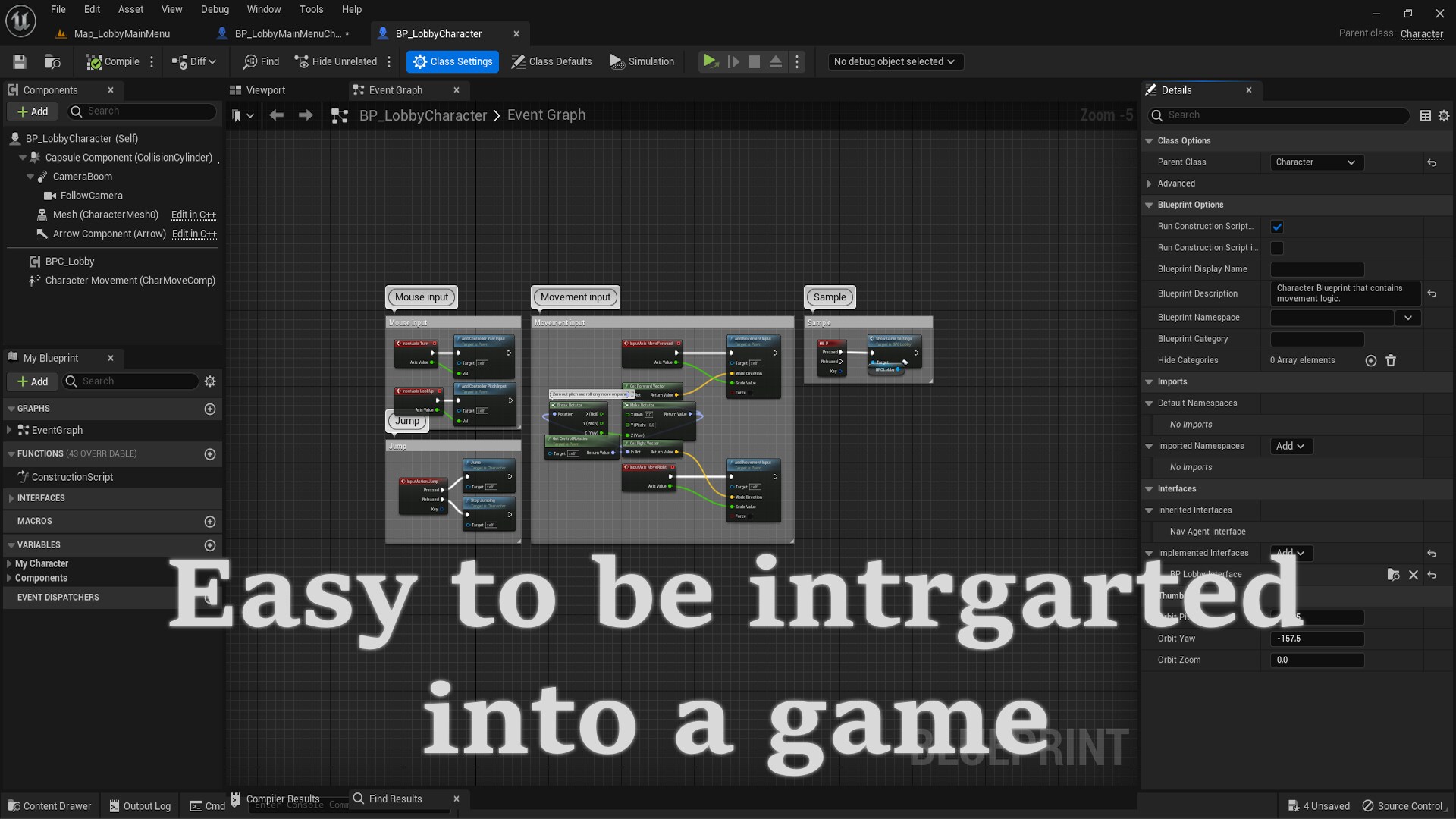This screenshot has height=819, width=1456.
Task: Toggle Hide Unrelated nodes
Action: coord(336,61)
